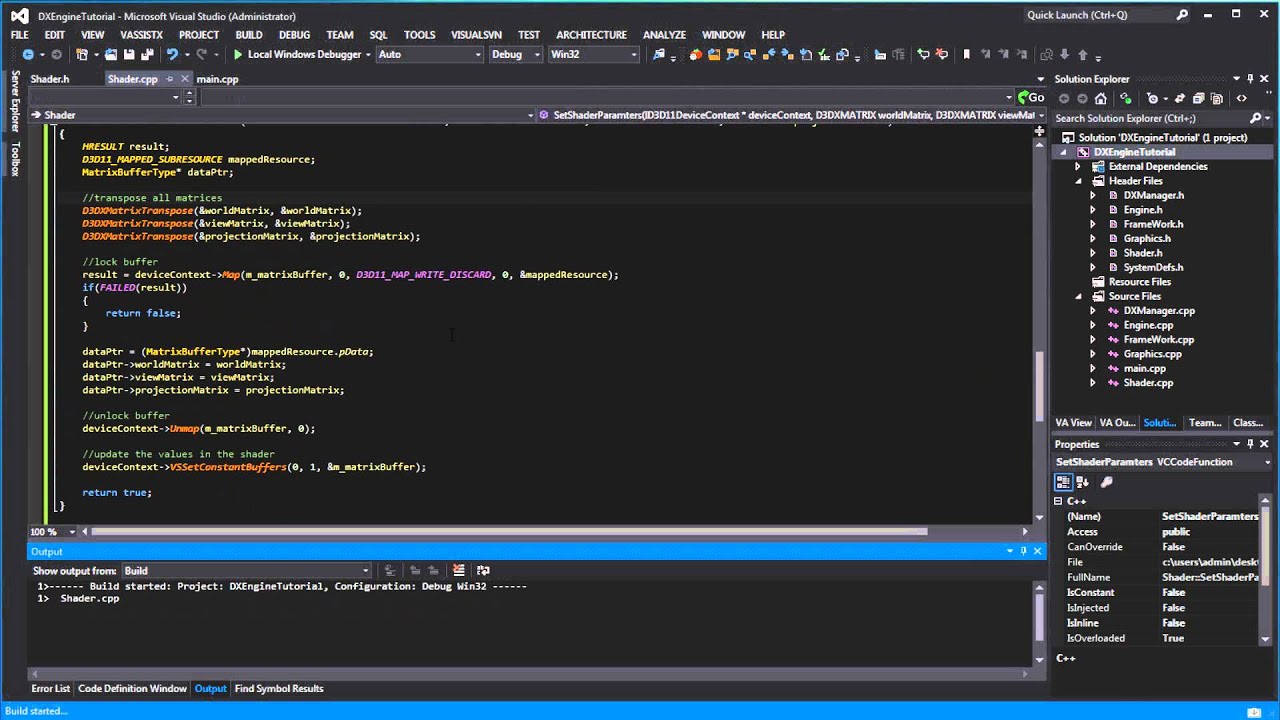Switch to the main.cpp tab
This screenshot has height=720, width=1280.
[x=217, y=79]
